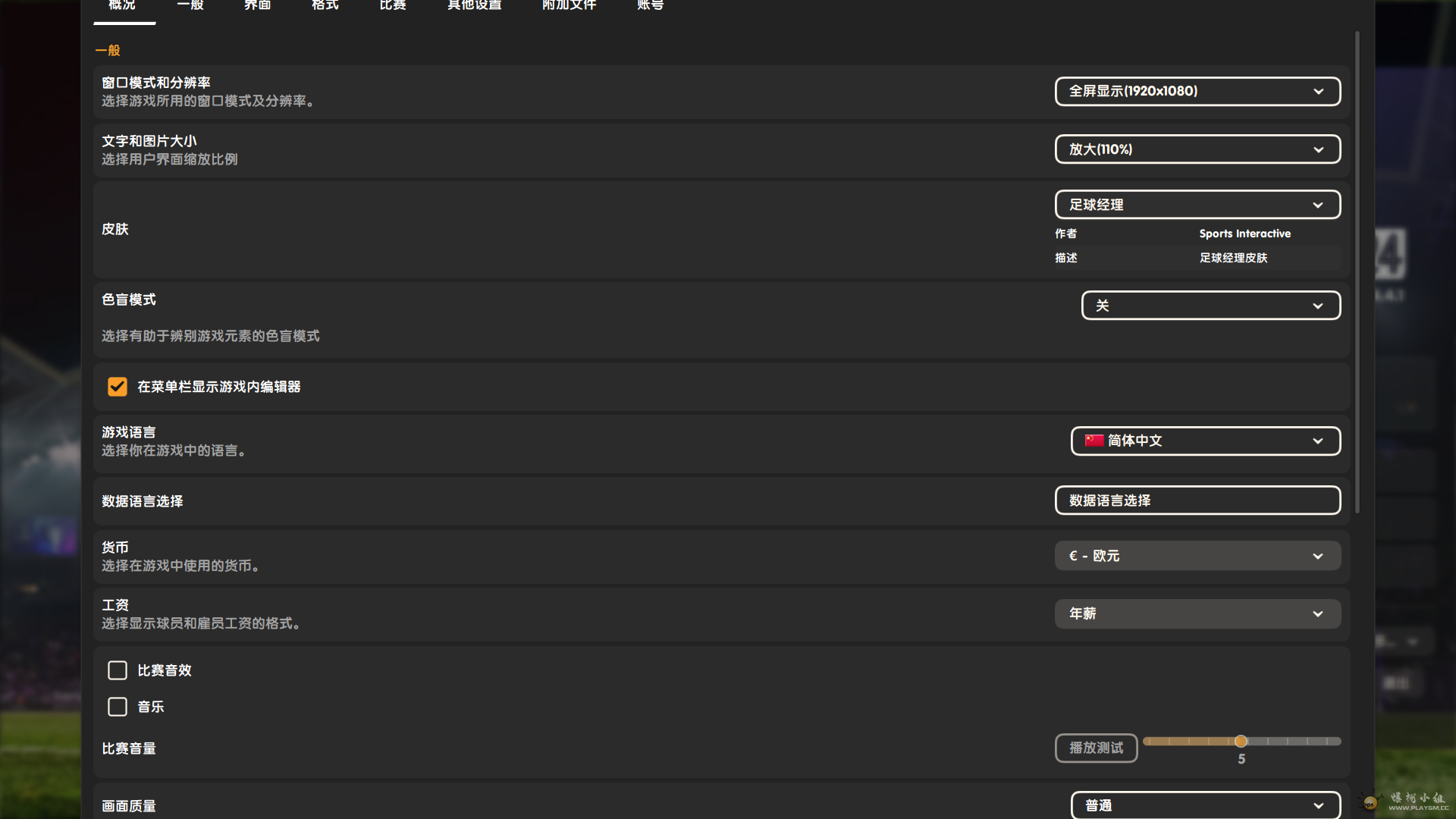Screen dimensions: 1456x819
Task: Enable the 比赛音效 checkbox
Action: (x=118, y=670)
